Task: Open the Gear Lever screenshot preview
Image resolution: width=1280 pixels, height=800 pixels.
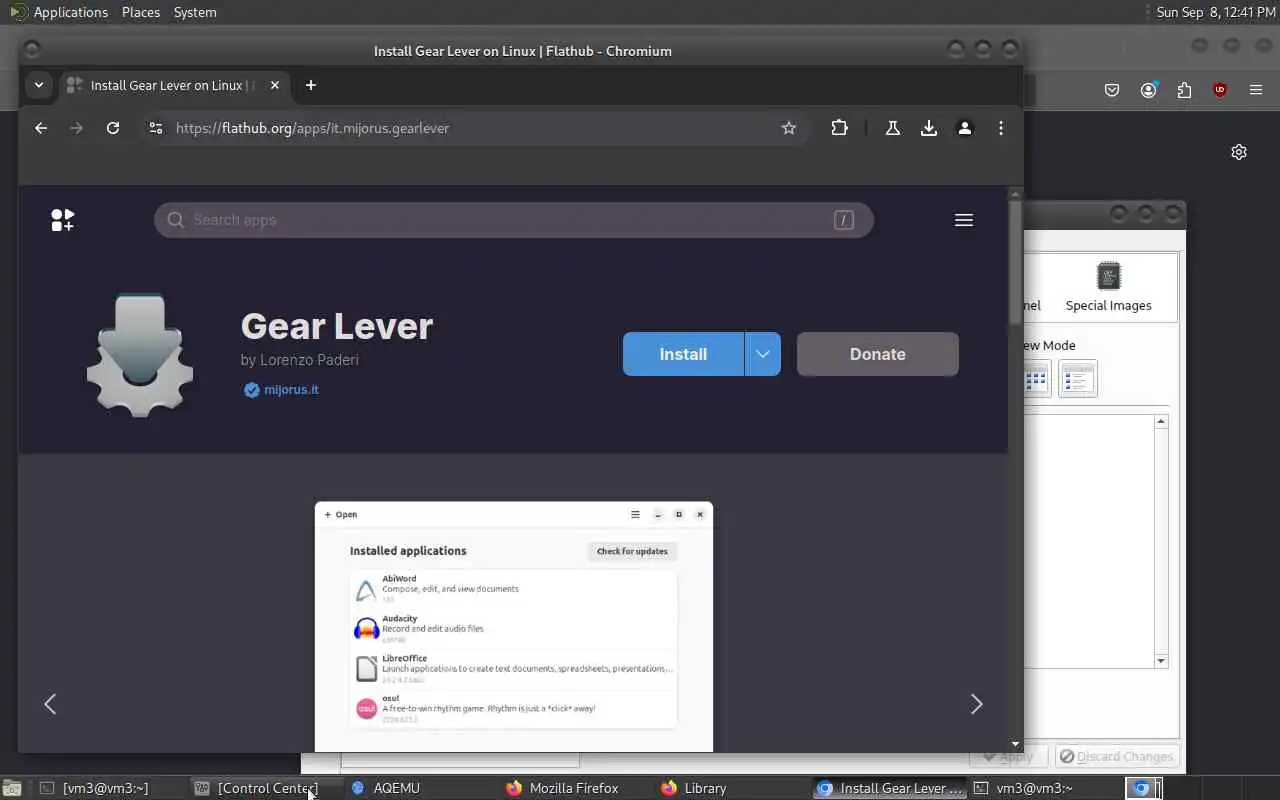Action: pyautogui.click(x=514, y=627)
